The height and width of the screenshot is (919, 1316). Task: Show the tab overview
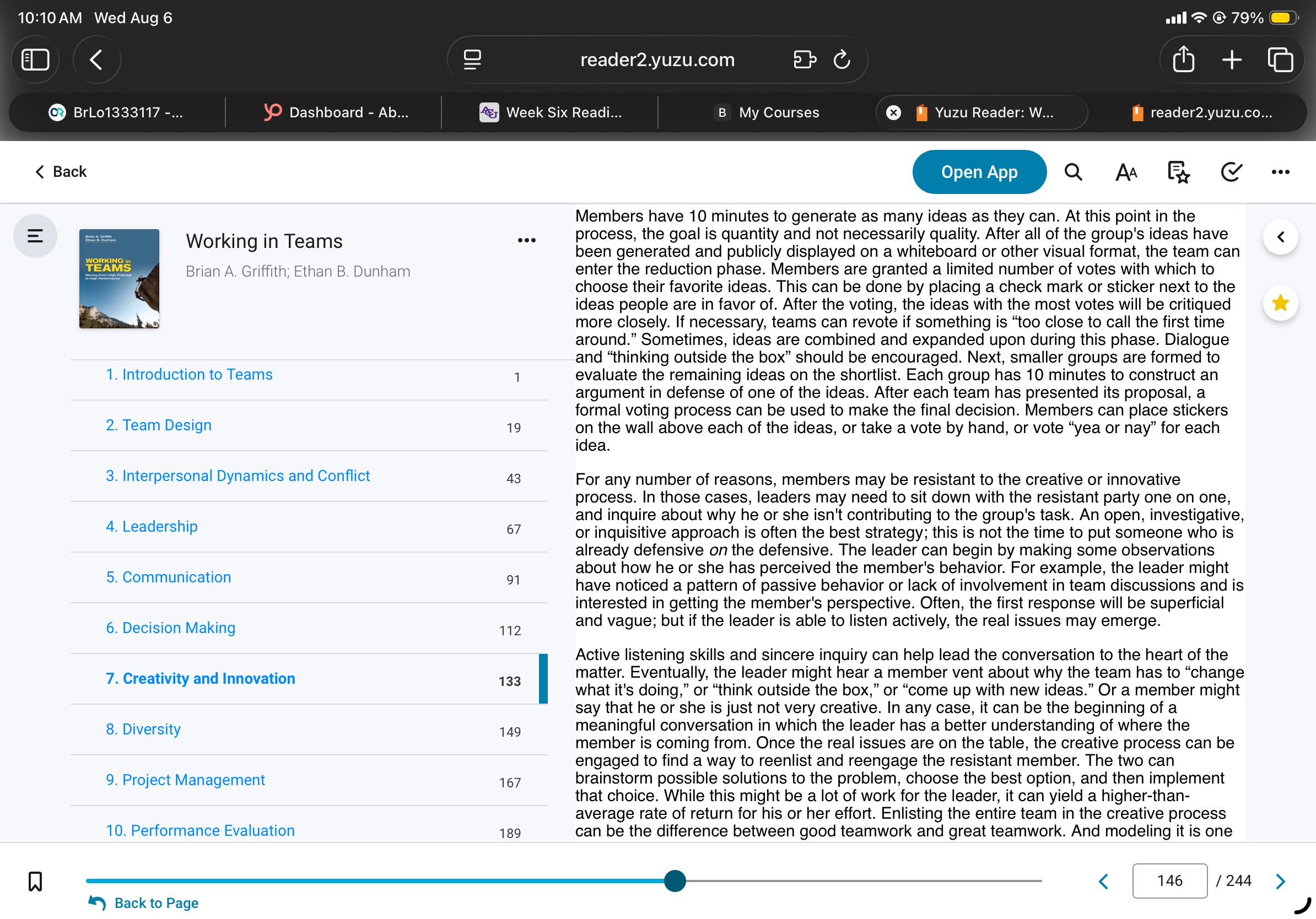click(x=1280, y=60)
